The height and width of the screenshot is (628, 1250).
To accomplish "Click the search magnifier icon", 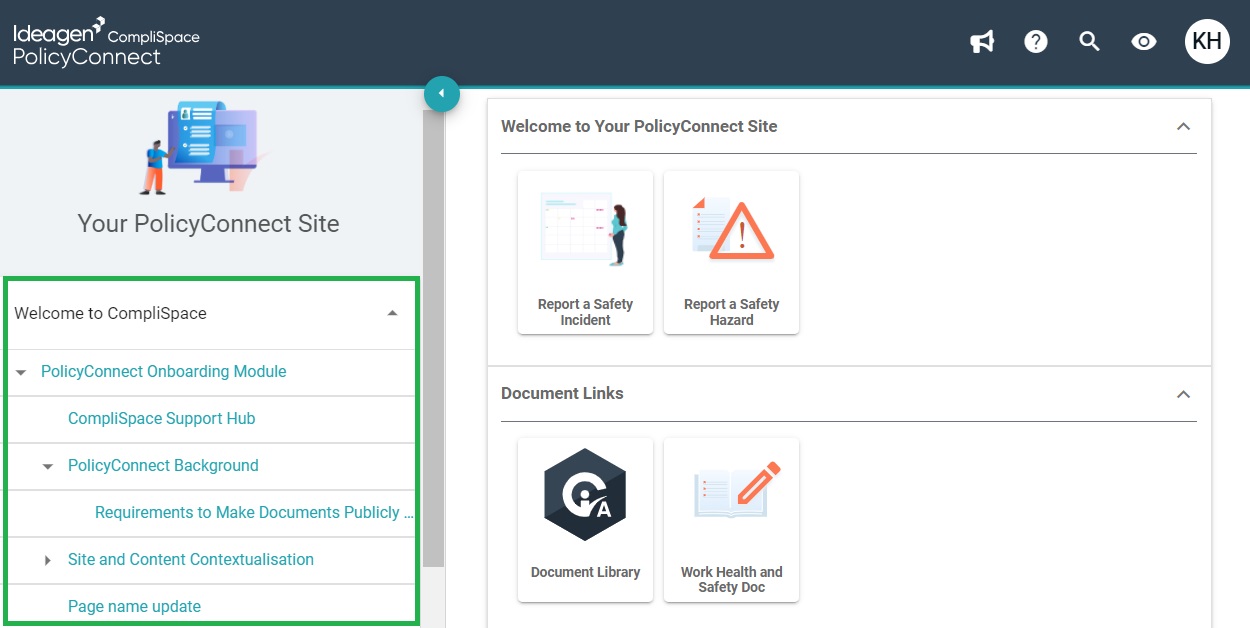I will [1090, 41].
